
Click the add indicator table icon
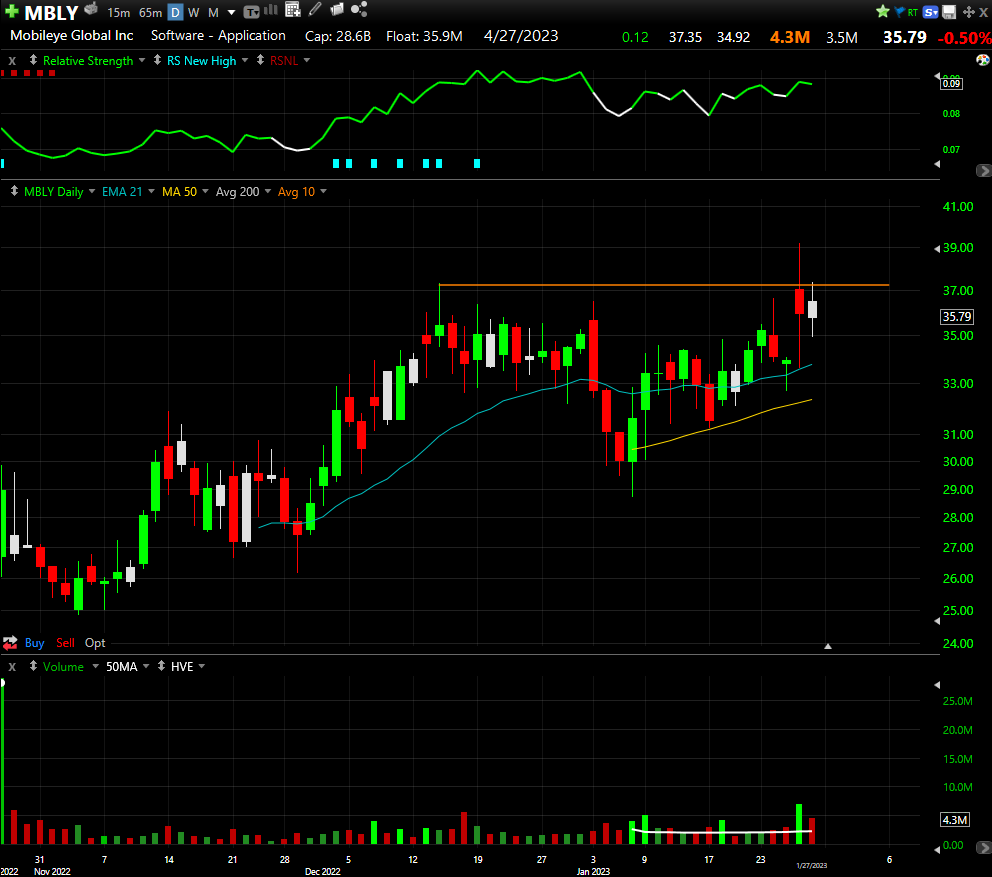click(292, 9)
